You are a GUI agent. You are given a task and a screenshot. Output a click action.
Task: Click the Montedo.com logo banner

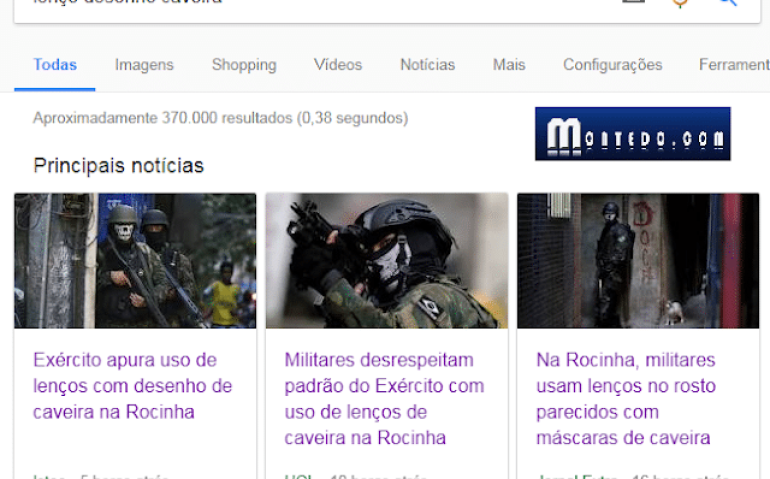pyautogui.click(x=632, y=134)
